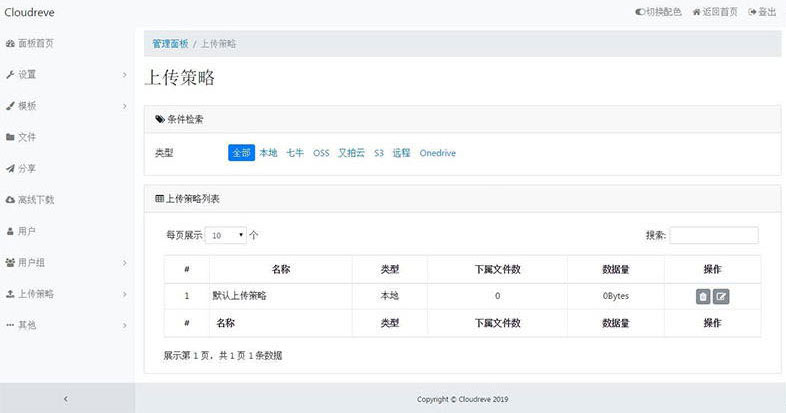Filter policies by 本地 type

tap(268, 153)
